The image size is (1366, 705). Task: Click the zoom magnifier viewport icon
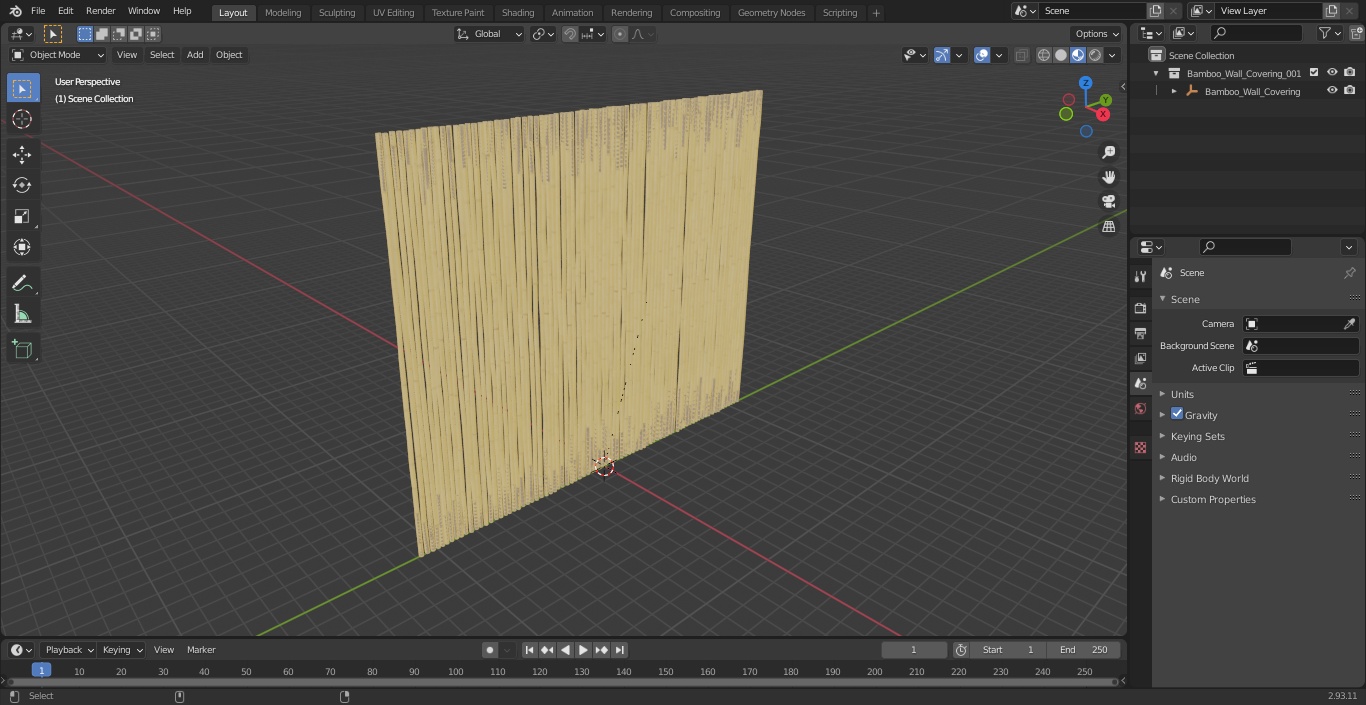[x=1108, y=152]
